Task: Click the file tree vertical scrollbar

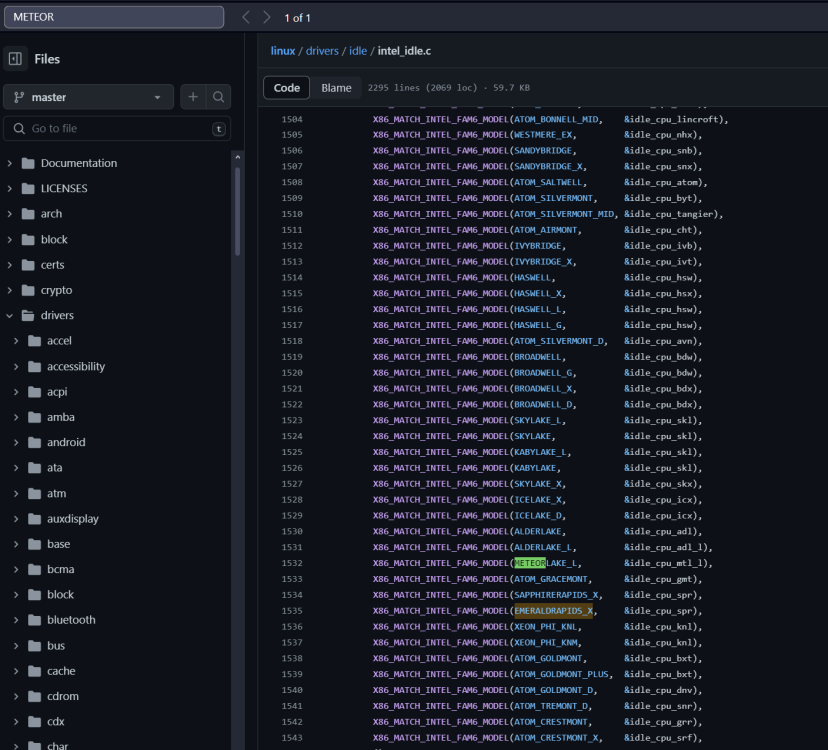Action: coord(238,211)
